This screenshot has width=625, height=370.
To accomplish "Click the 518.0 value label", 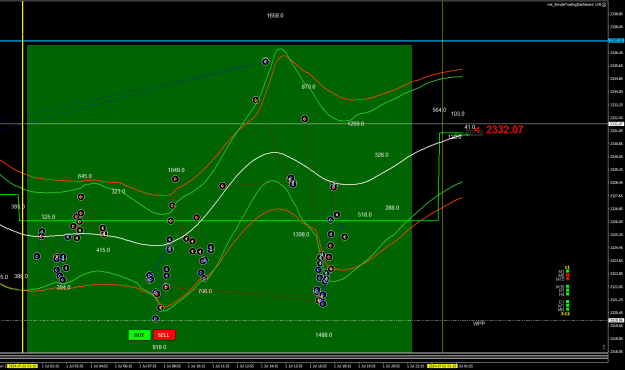I will (365, 215).
